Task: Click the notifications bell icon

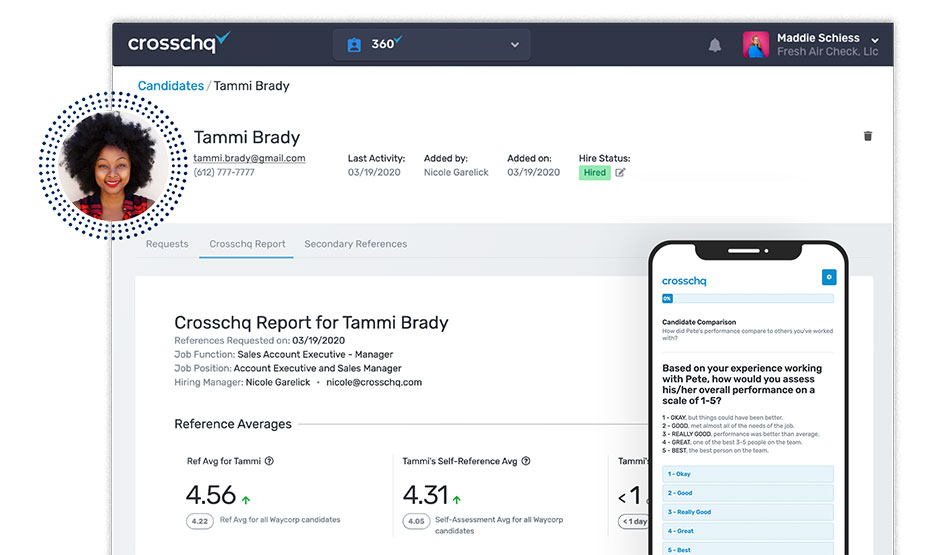Action: pyautogui.click(x=715, y=45)
